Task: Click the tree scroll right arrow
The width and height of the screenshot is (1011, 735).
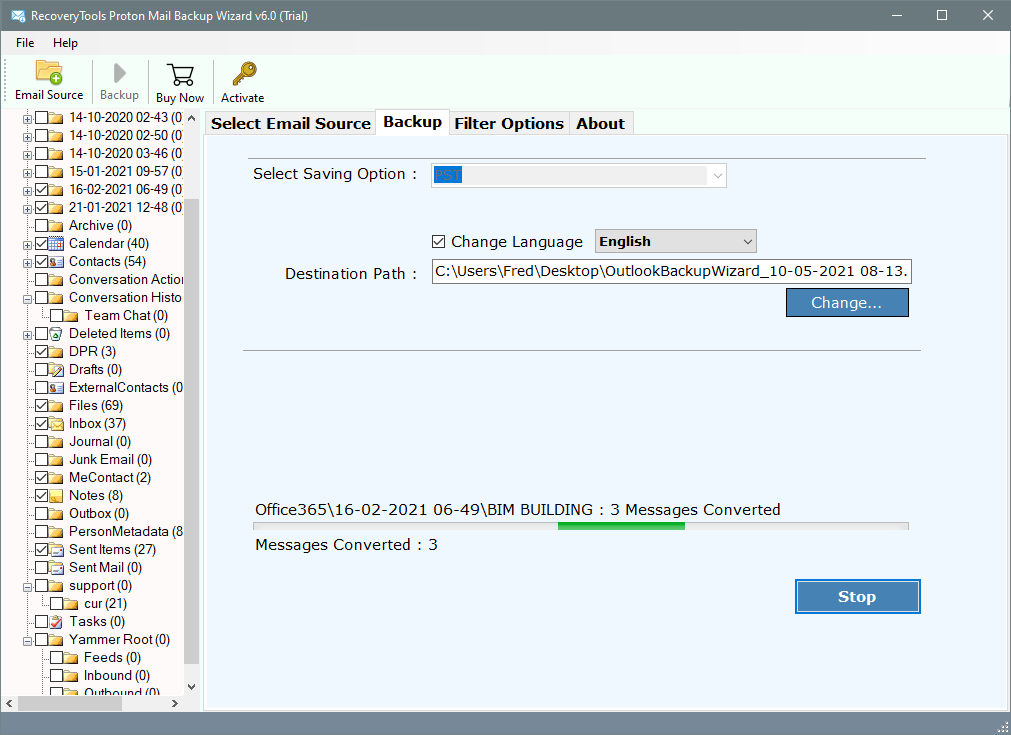Action: 175,703
